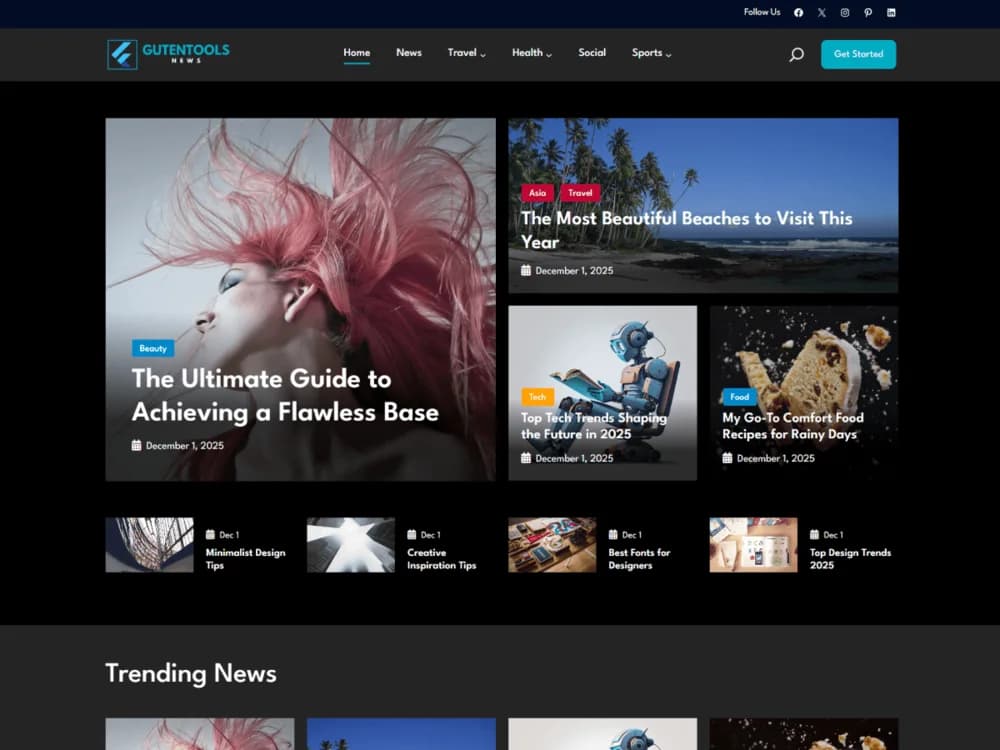This screenshot has width=1000, height=750.
Task: Click the Pinterest icon in the top bar
Action: (x=868, y=12)
